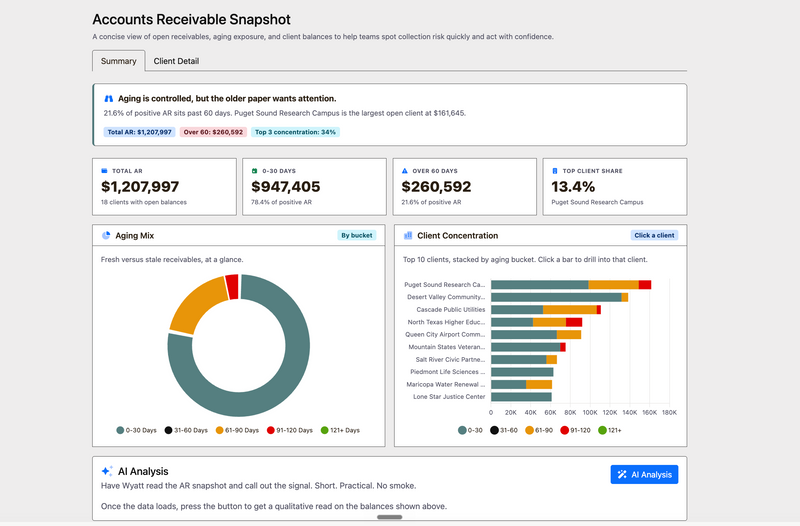Click the Cascade Public Utilities bar

(545, 310)
